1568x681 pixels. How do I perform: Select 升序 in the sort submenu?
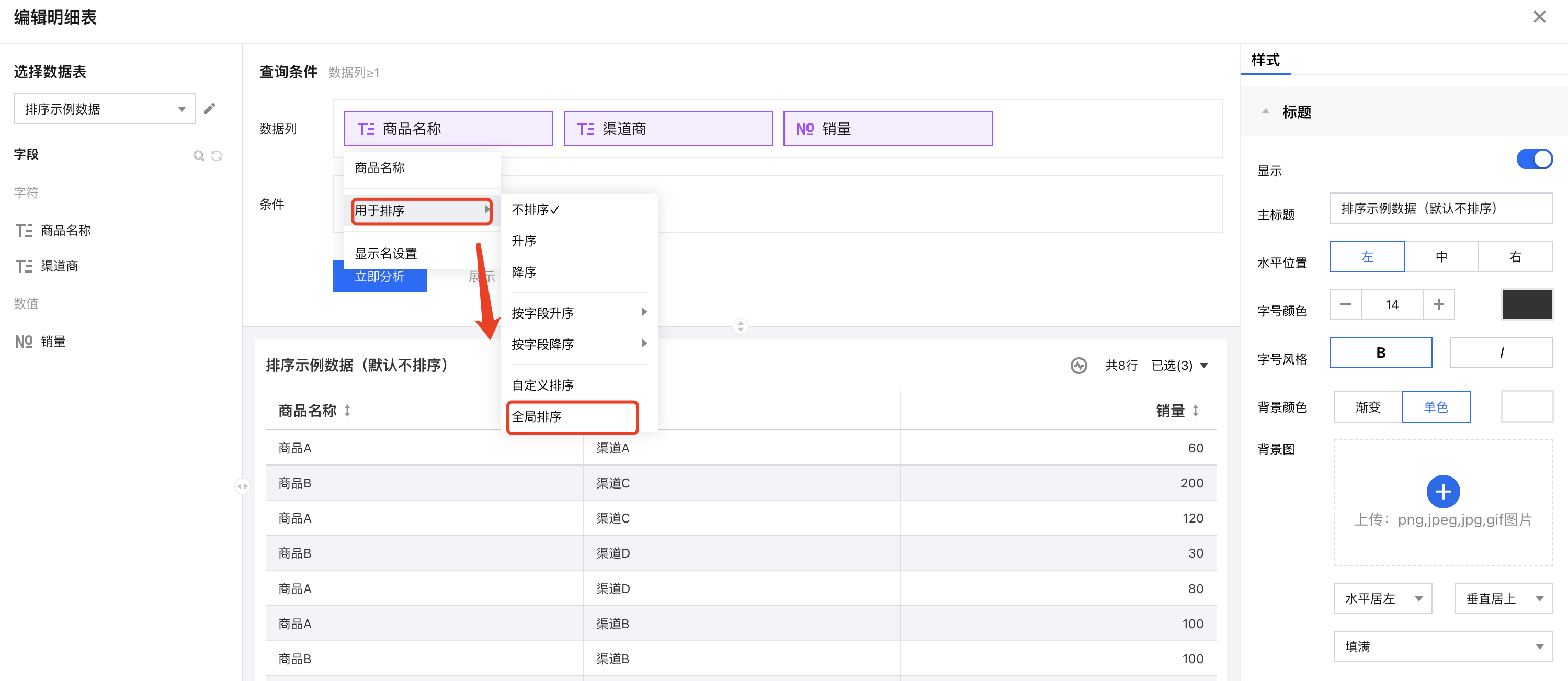(x=524, y=241)
